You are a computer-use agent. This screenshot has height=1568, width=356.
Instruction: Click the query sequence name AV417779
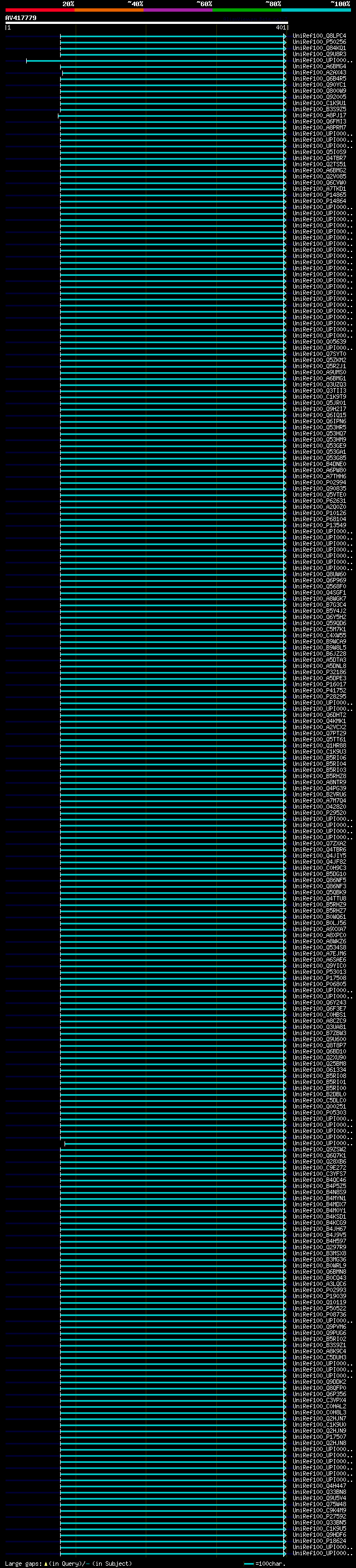click(x=21, y=18)
